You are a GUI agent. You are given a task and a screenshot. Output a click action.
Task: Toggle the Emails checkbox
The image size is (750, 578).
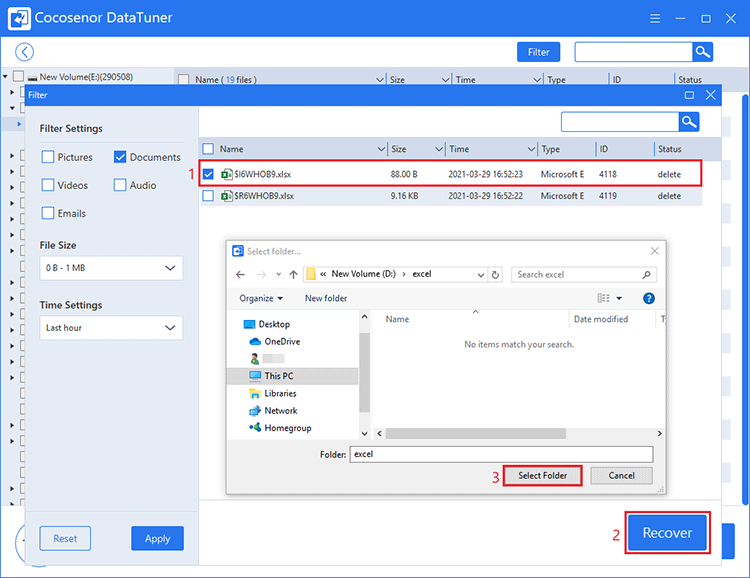tap(48, 213)
